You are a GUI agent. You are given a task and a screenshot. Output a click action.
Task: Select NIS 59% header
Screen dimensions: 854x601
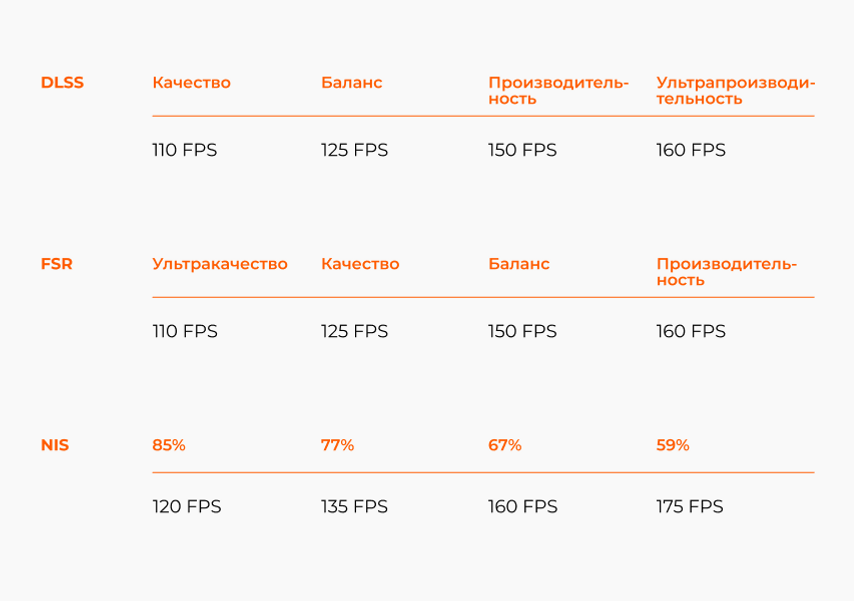673,445
